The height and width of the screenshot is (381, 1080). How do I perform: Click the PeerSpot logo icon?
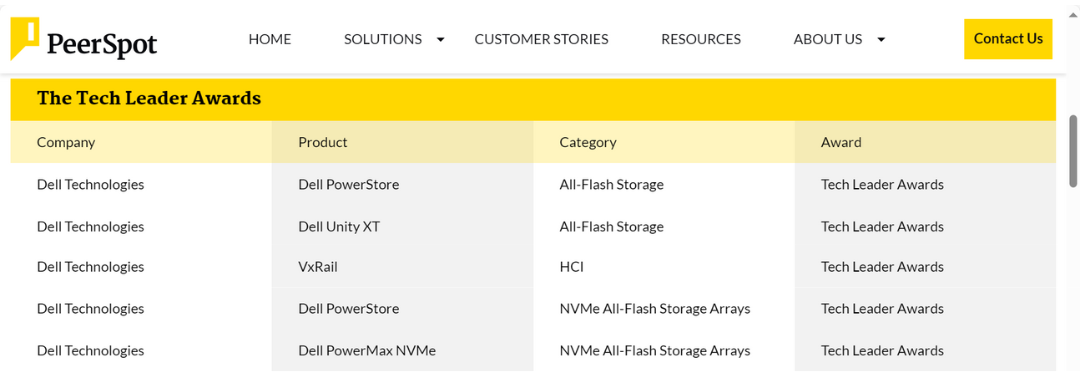click(25, 39)
